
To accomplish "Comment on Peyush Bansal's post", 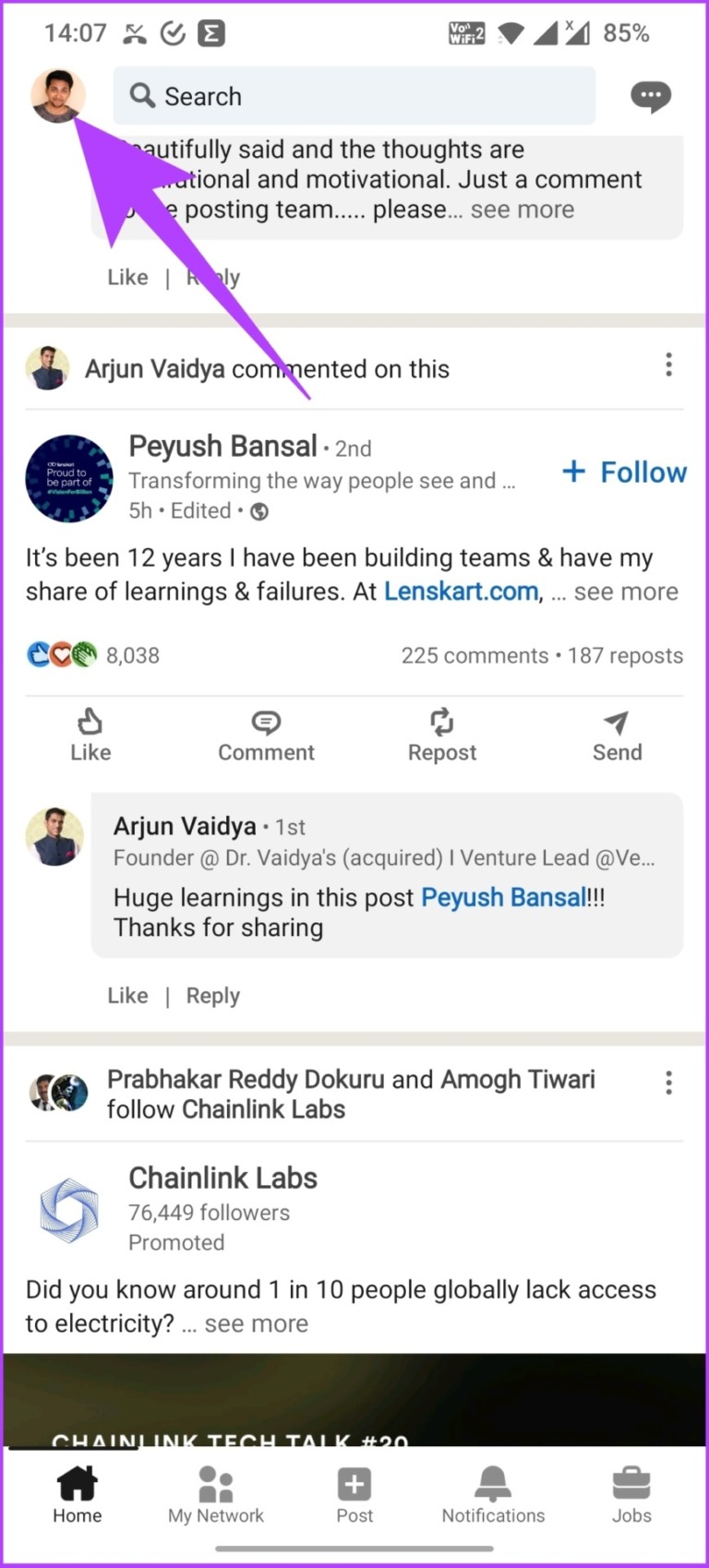I will (x=266, y=735).
